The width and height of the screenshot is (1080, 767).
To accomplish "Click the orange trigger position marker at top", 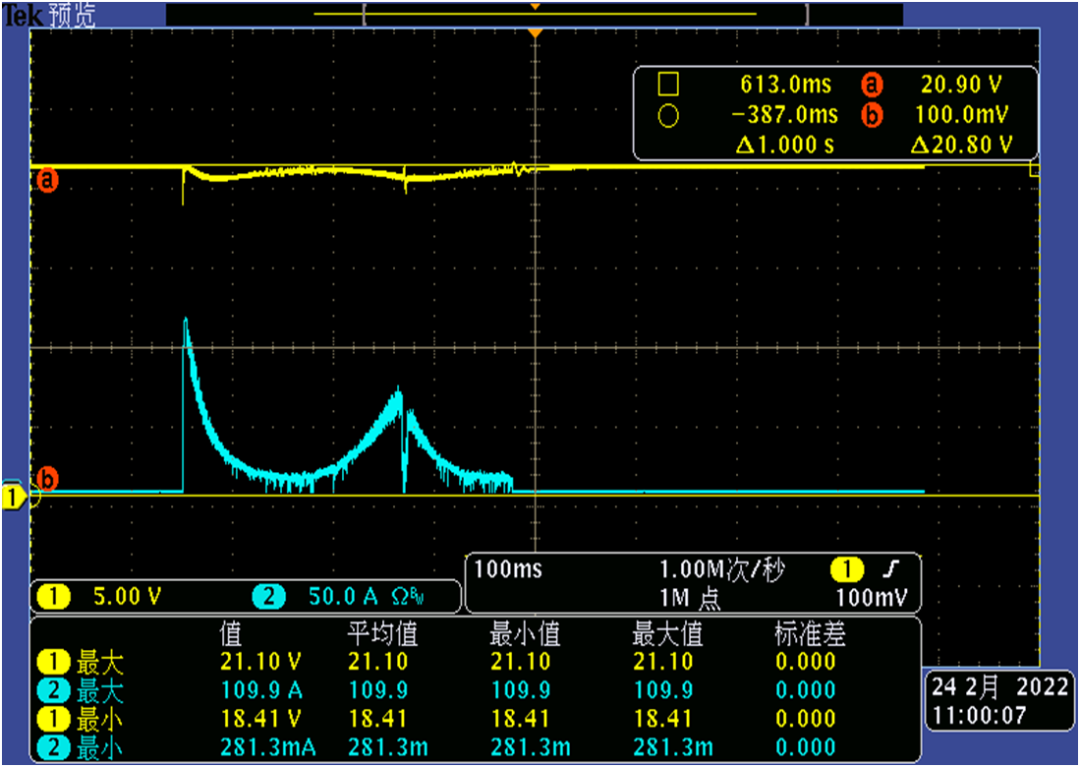I will pyautogui.click(x=536, y=35).
